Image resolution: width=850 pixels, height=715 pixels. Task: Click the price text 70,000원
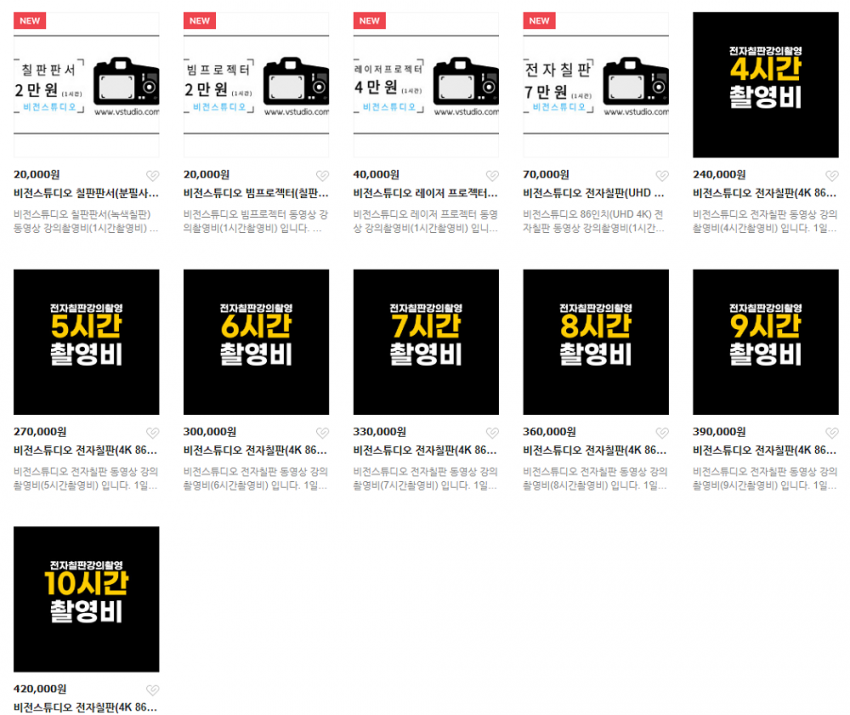coord(546,175)
